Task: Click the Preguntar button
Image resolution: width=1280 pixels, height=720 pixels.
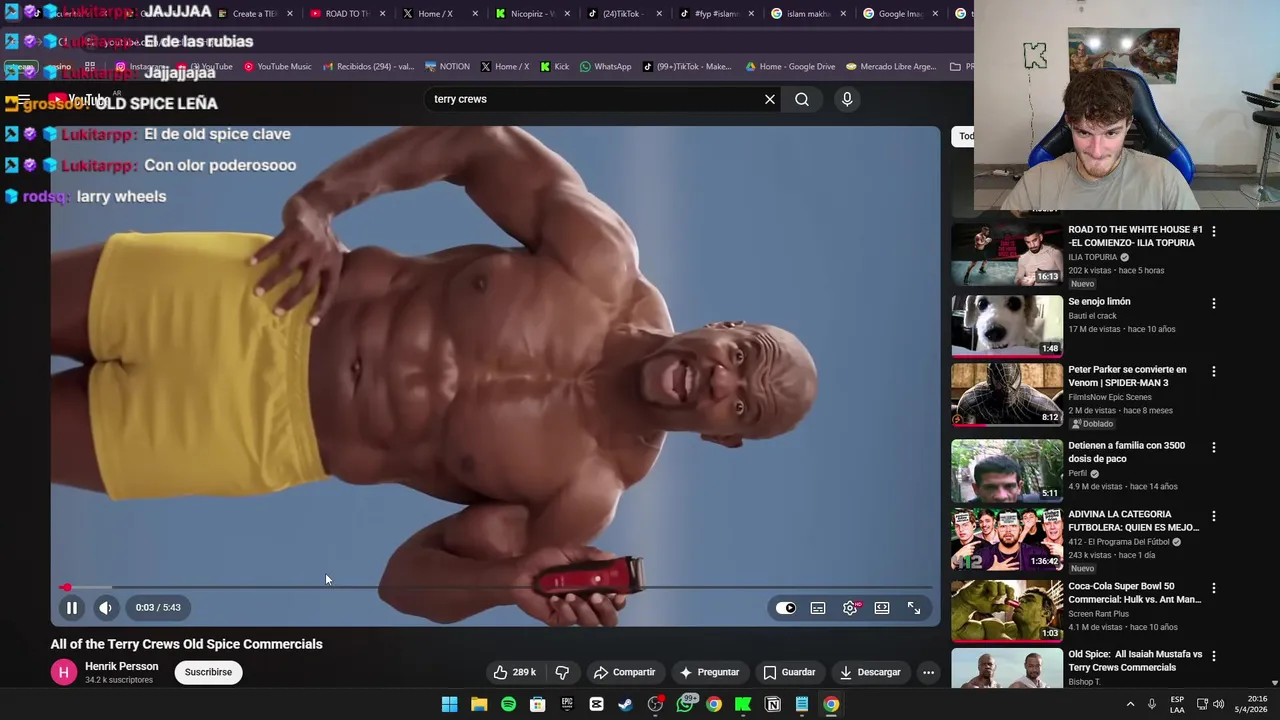Action: tap(709, 672)
